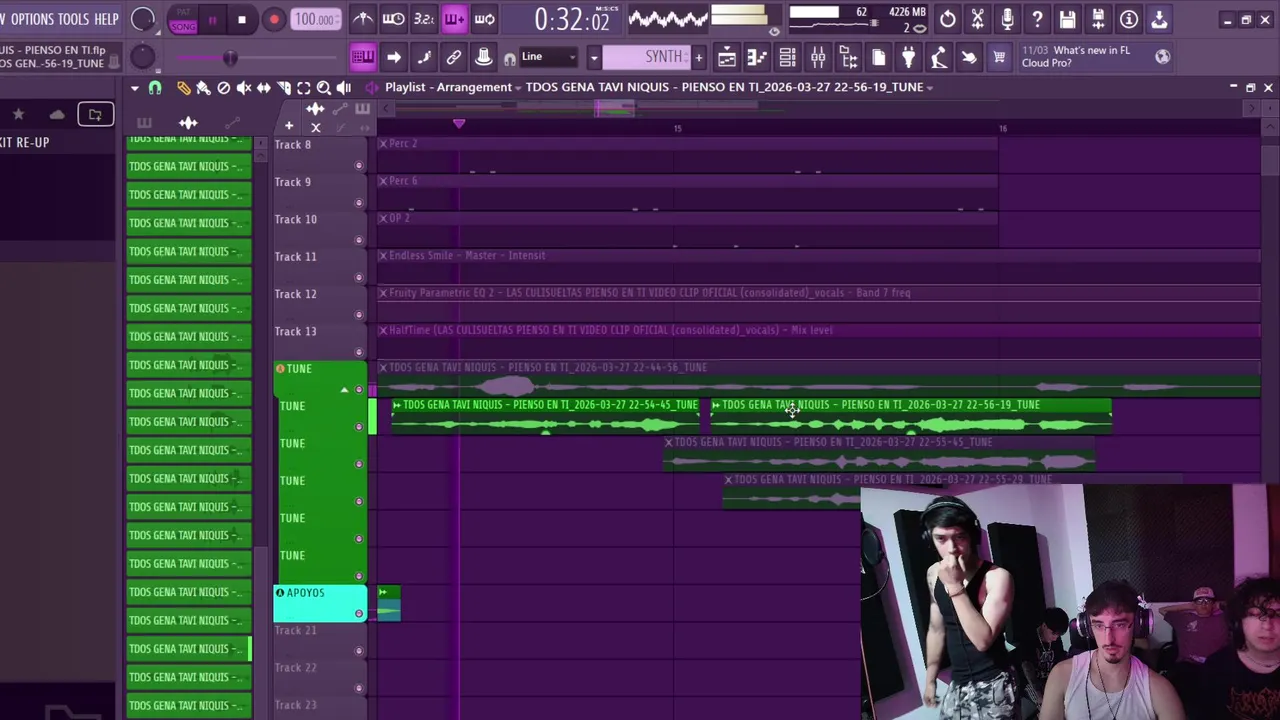Screen dimensions: 1280x720
Task: Open the TOOLS menu
Action: [x=73, y=19]
